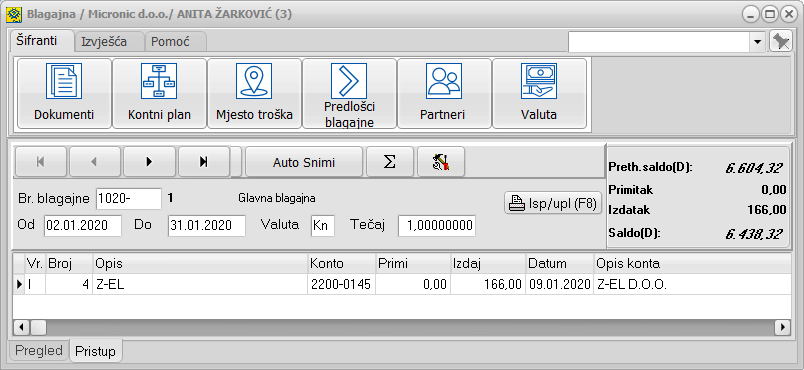Open Kontni plan chart of accounts
The height and width of the screenshot is (370, 804).
pyautogui.click(x=159, y=93)
